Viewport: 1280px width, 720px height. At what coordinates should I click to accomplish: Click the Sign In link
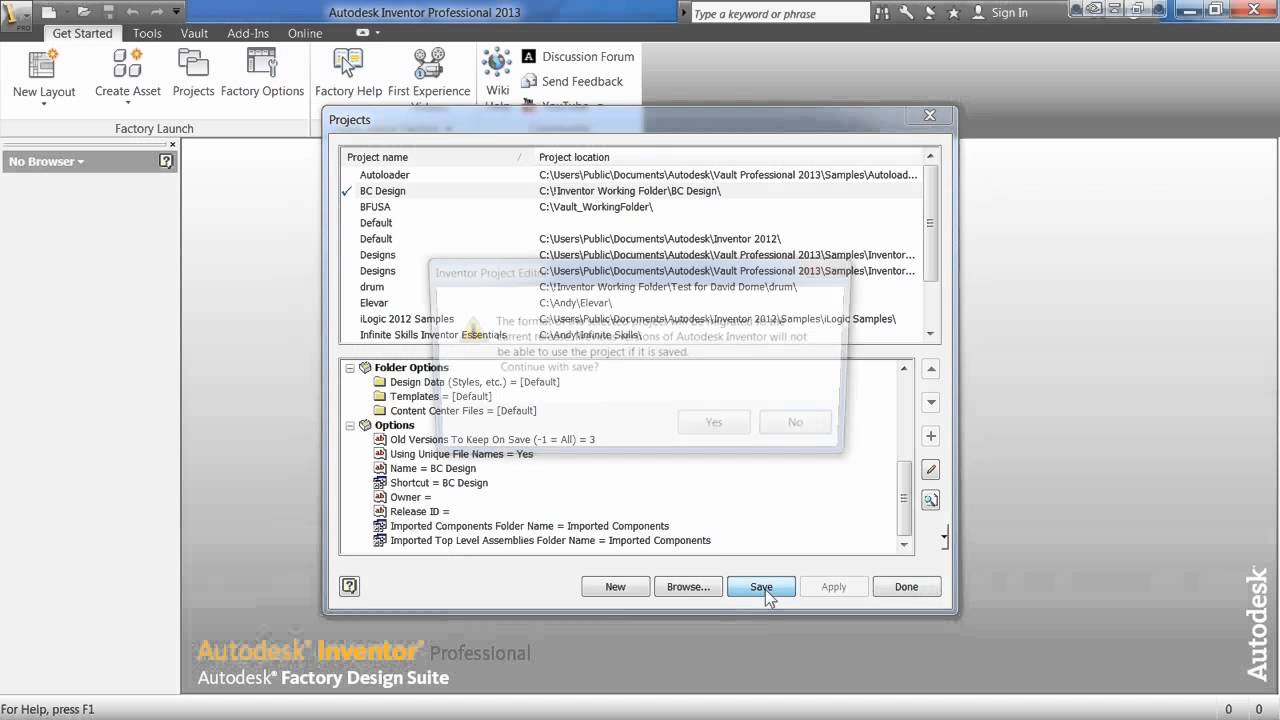(1009, 13)
